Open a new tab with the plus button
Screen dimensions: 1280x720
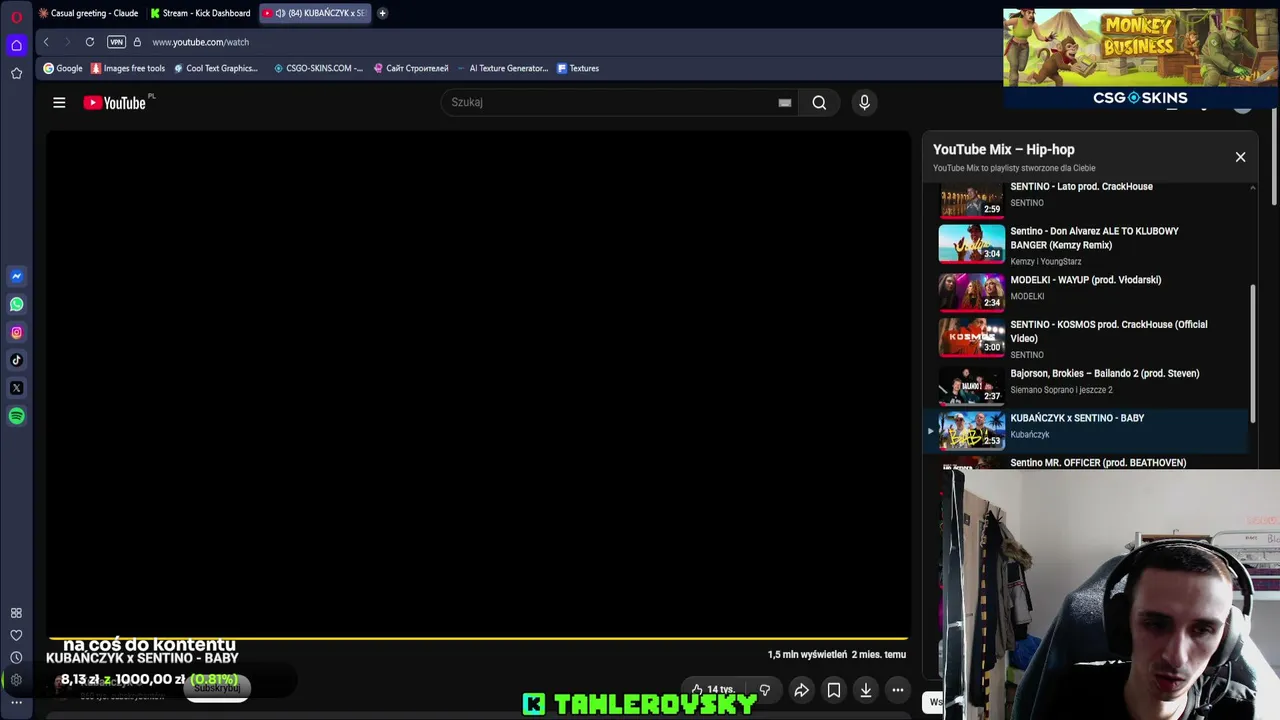382,13
